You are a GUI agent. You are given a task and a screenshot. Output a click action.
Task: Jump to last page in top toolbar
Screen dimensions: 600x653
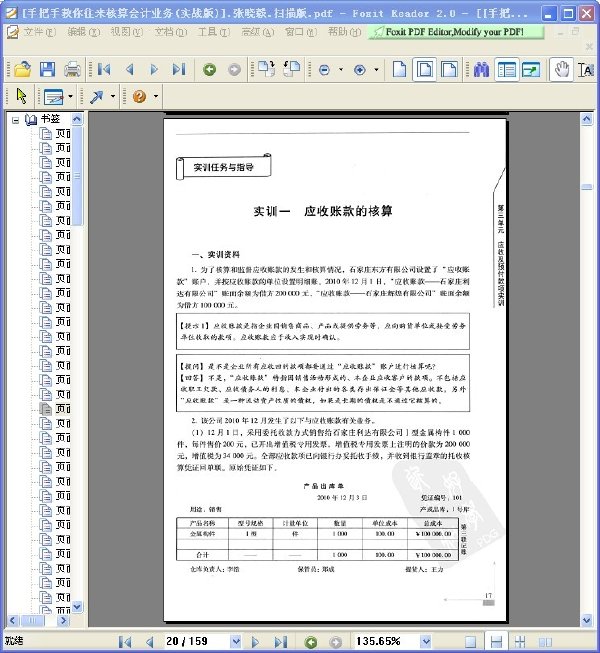pyautogui.click(x=179, y=69)
